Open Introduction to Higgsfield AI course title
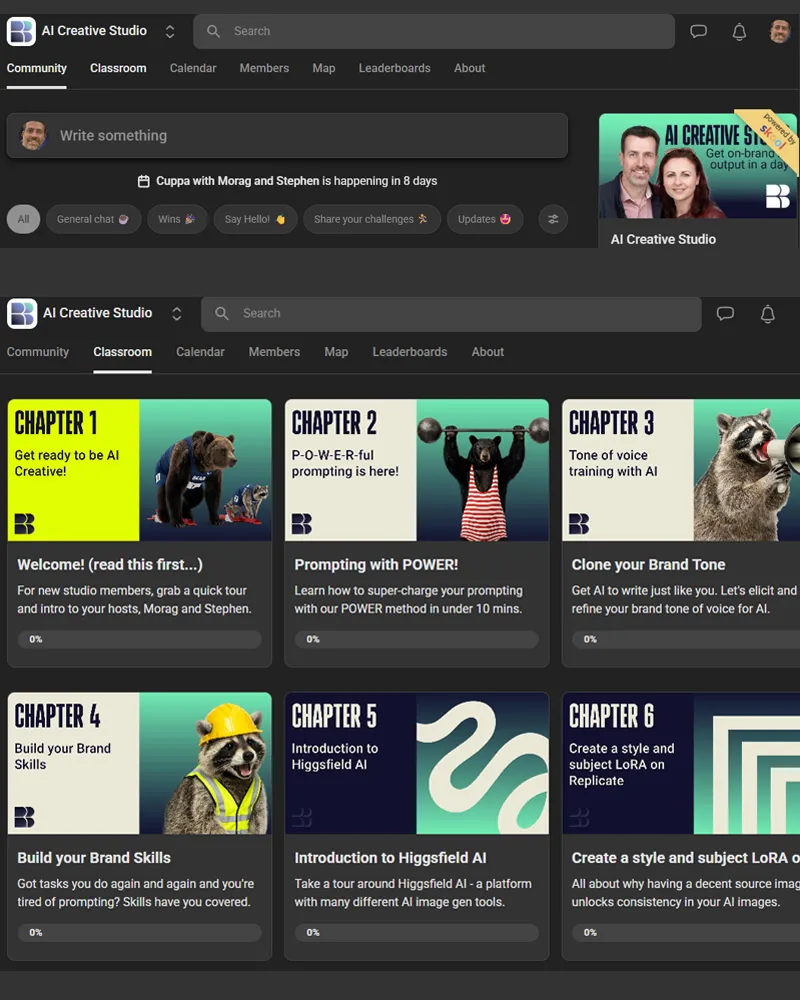This screenshot has height=1000, width=800. coord(390,858)
